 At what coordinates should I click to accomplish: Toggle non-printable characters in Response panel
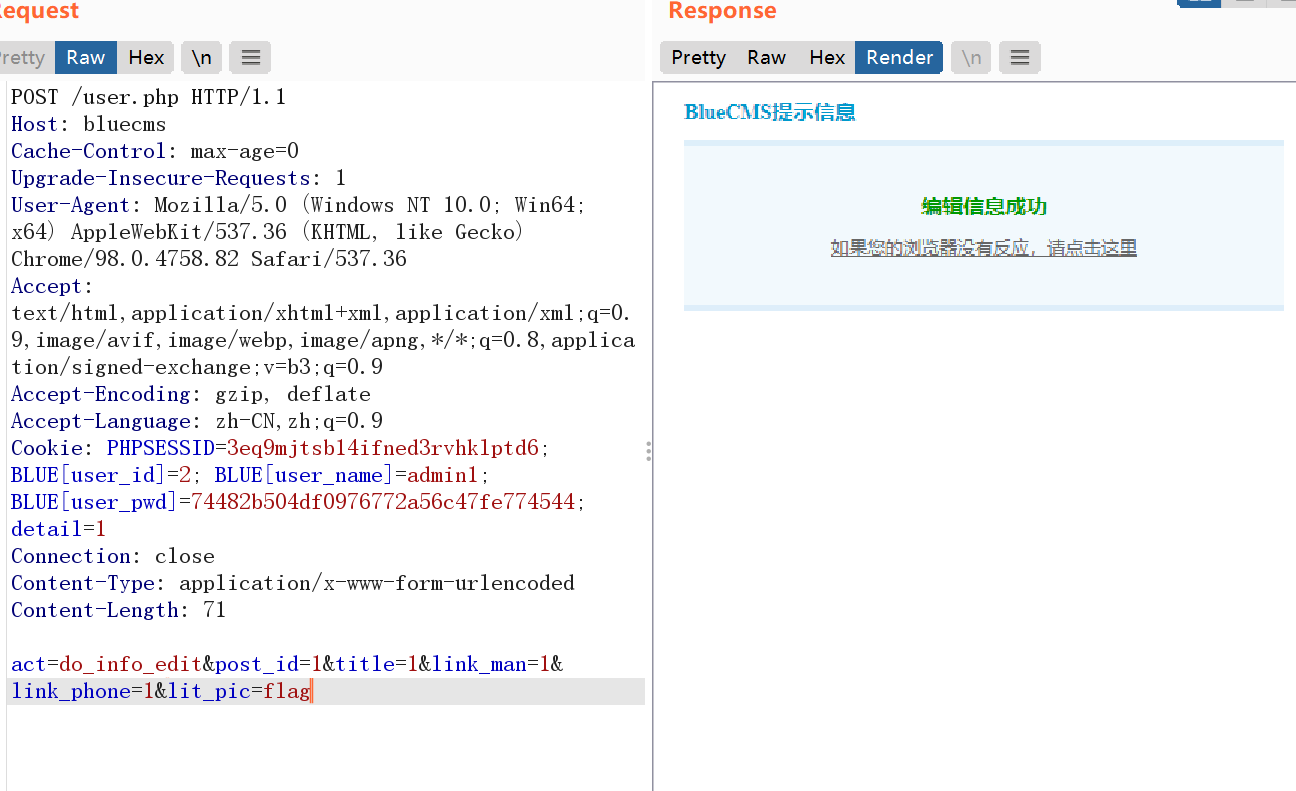[971, 57]
